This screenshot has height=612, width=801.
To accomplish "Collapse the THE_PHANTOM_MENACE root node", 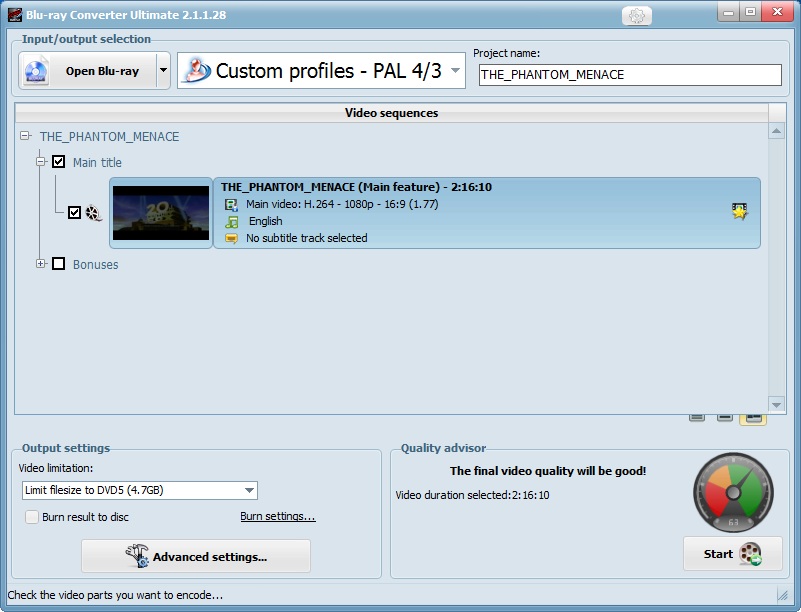I will point(25,136).
